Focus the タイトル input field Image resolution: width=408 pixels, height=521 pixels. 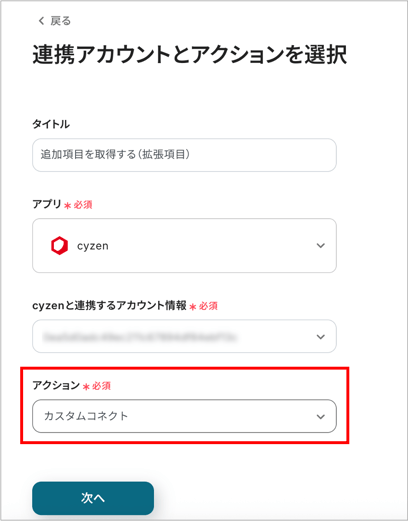tap(184, 155)
